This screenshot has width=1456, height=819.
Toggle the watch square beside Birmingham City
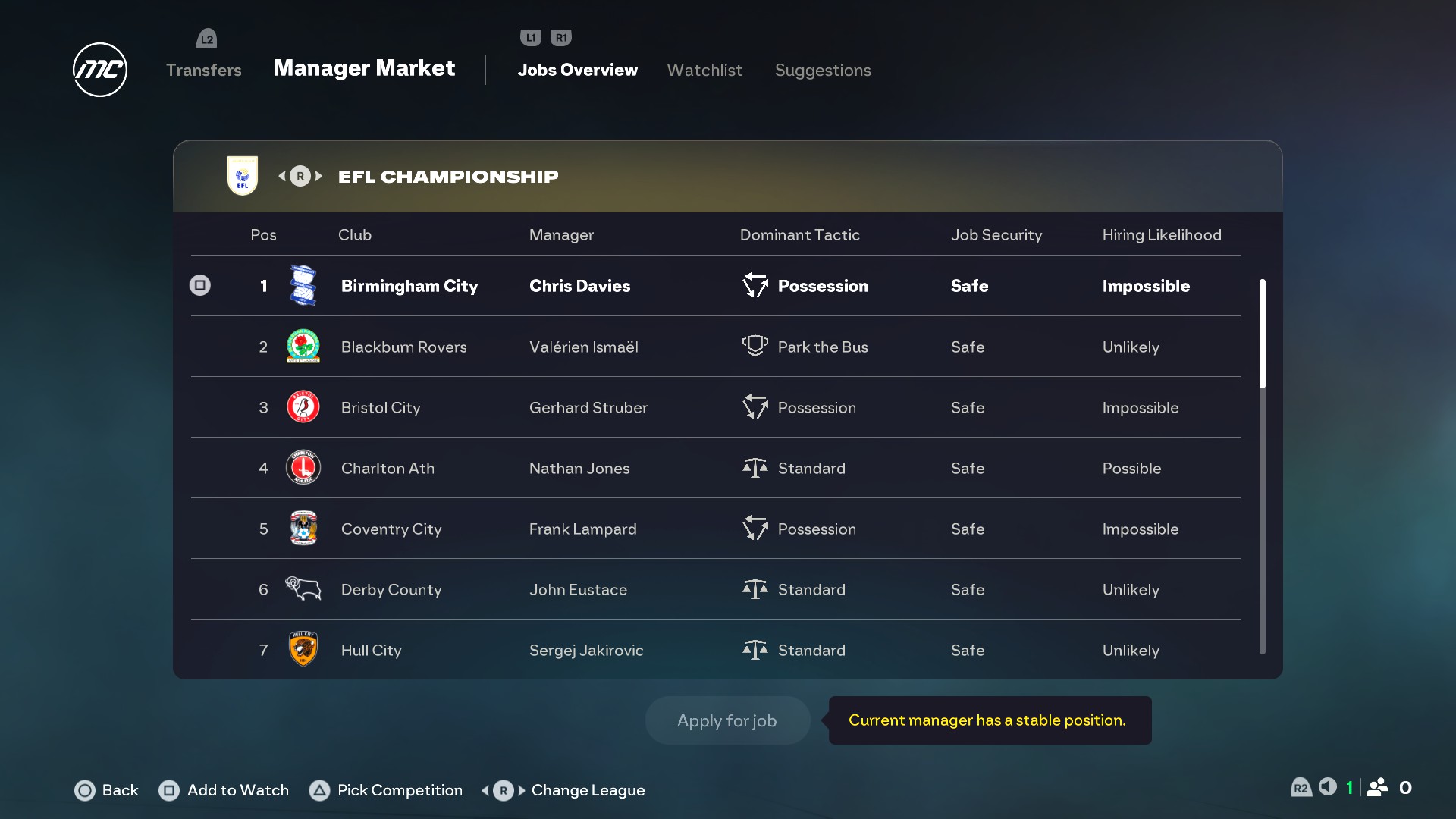tap(200, 285)
